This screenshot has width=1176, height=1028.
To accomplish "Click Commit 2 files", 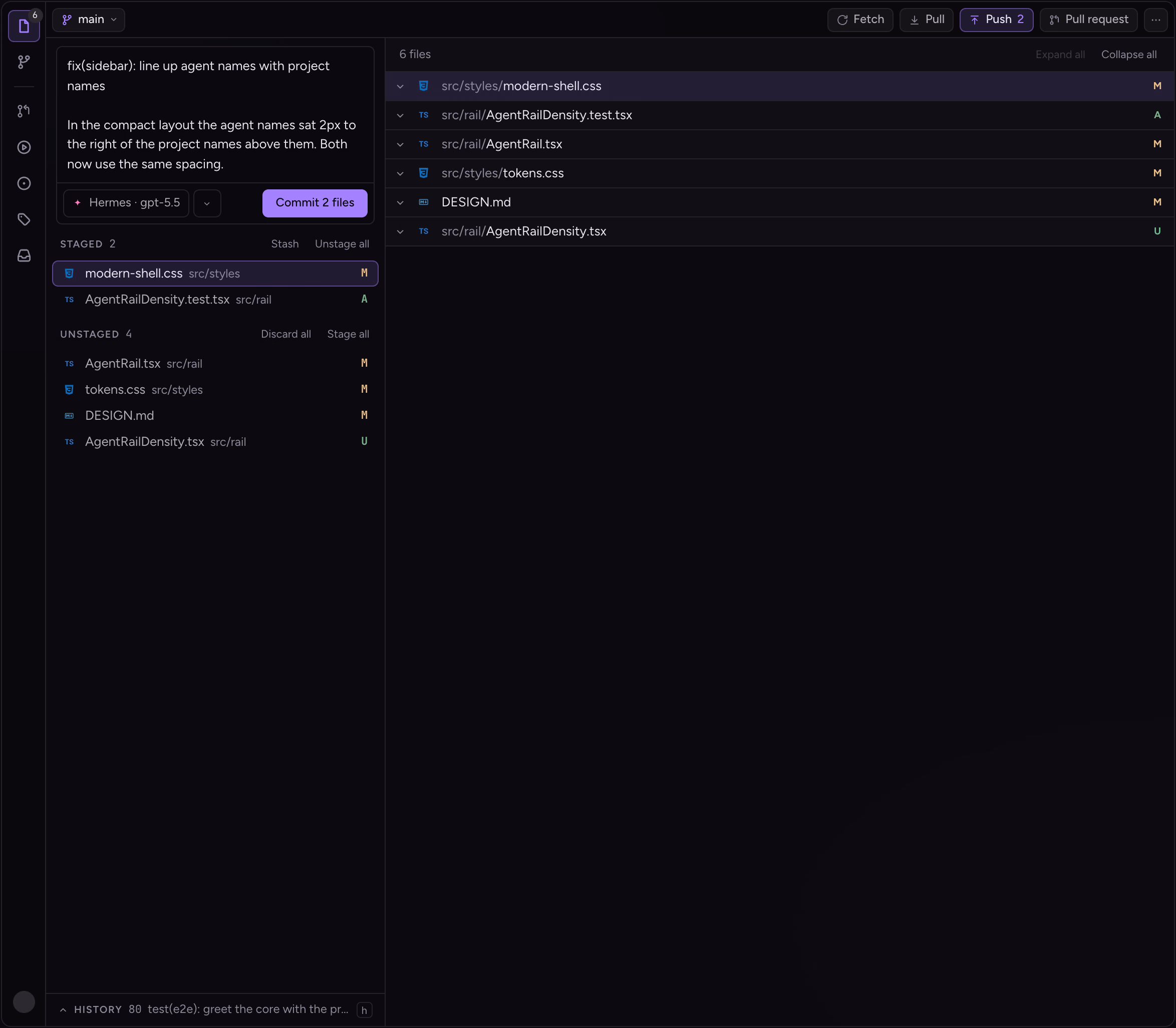I will click(315, 203).
